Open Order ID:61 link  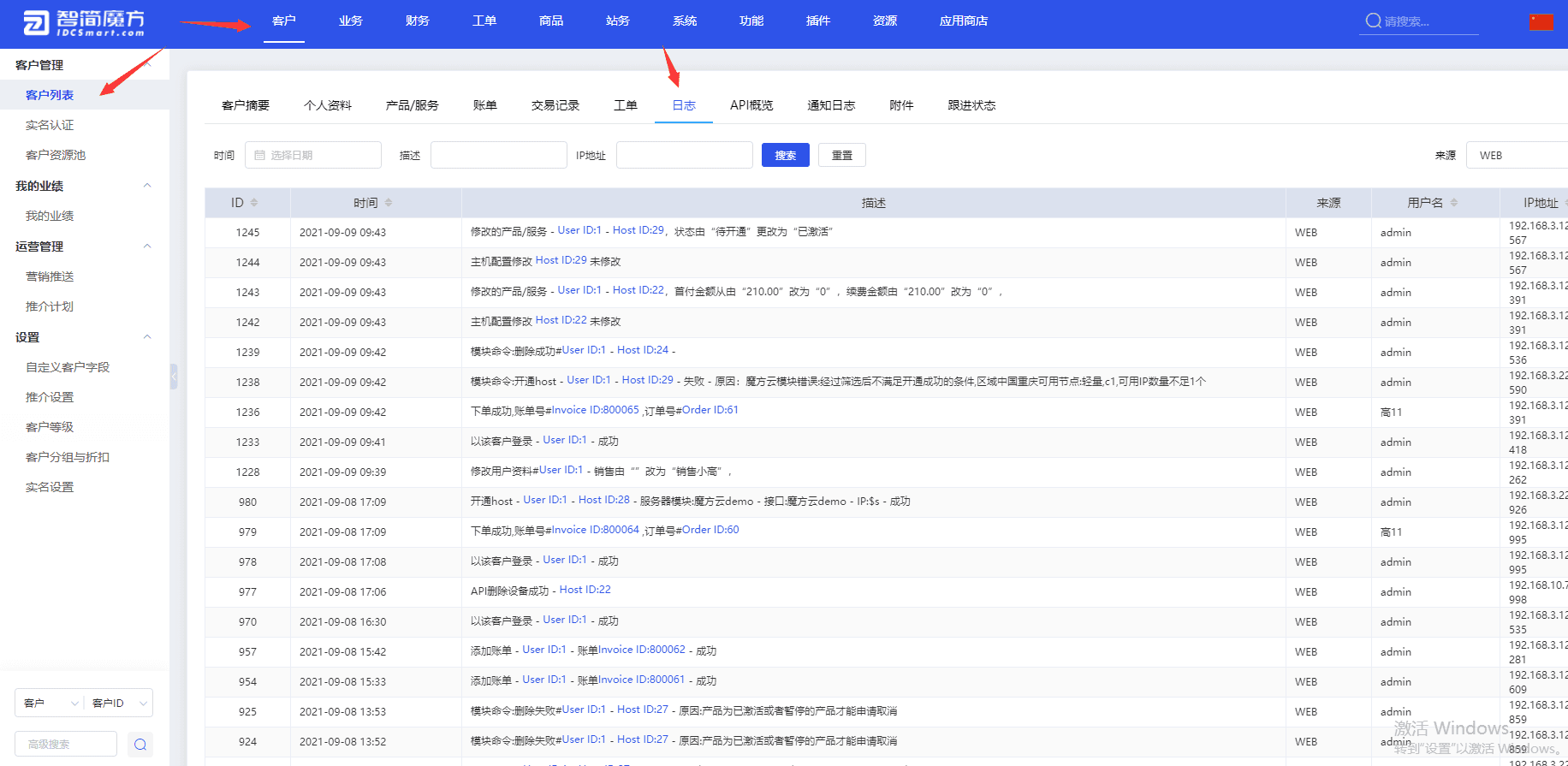point(710,410)
